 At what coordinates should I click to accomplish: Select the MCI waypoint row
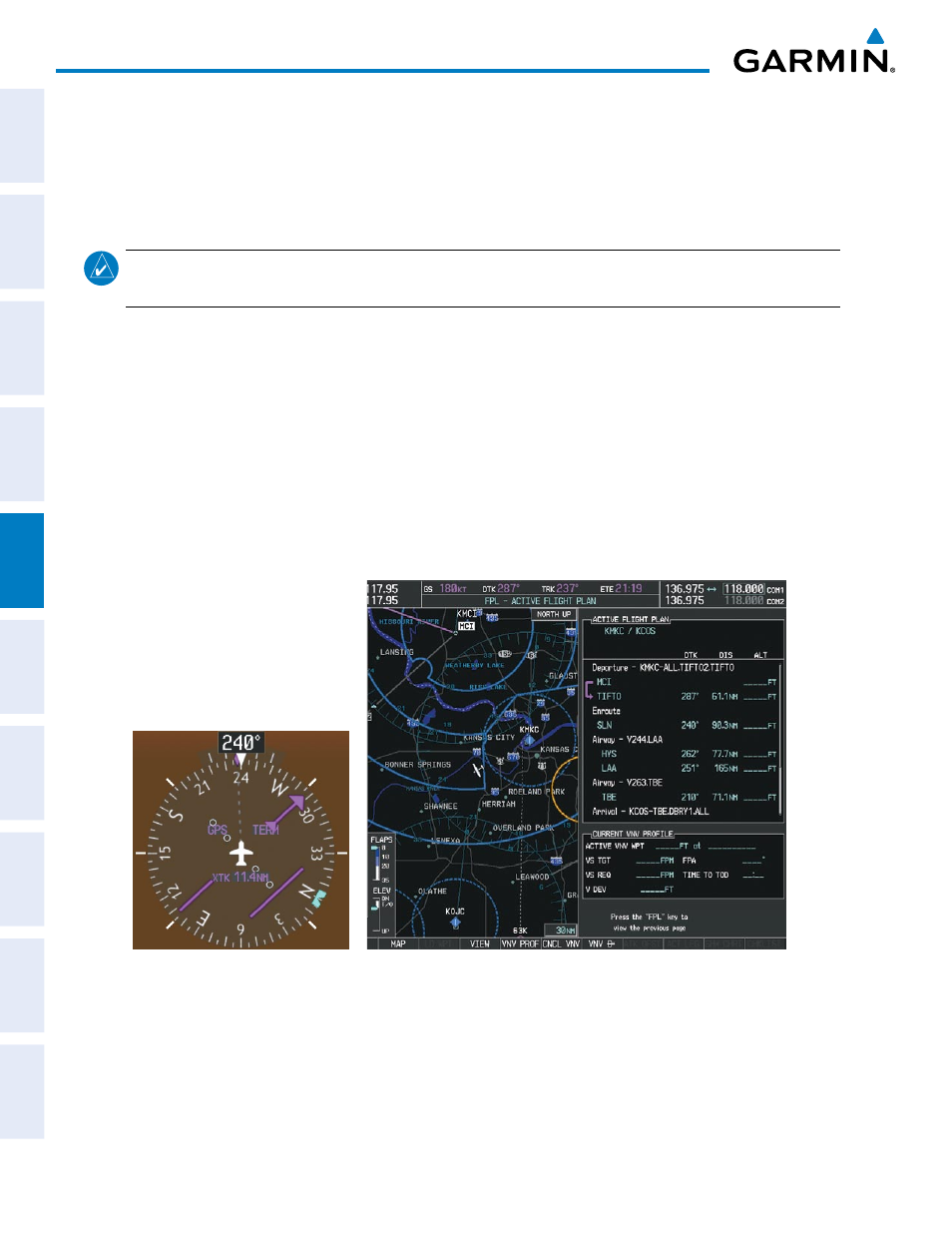pos(685,682)
